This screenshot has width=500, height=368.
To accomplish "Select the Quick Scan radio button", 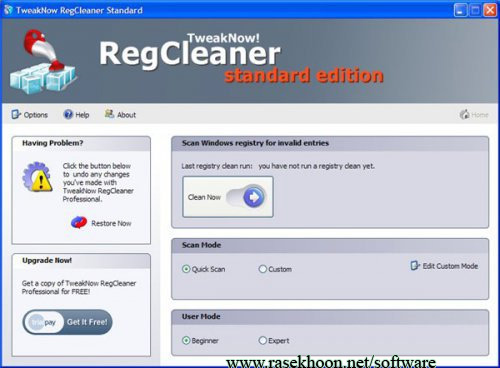I will (x=186, y=269).
